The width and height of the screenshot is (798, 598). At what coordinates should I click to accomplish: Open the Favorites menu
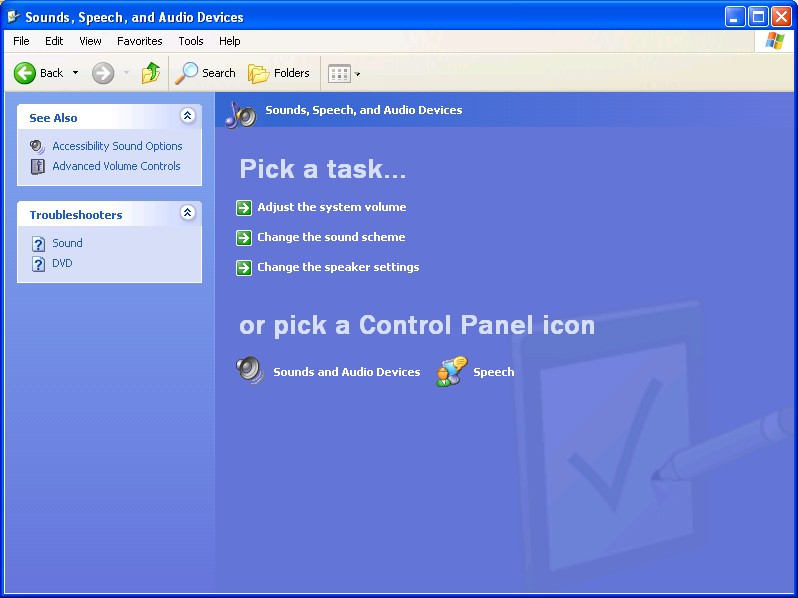pyautogui.click(x=139, y=41)
